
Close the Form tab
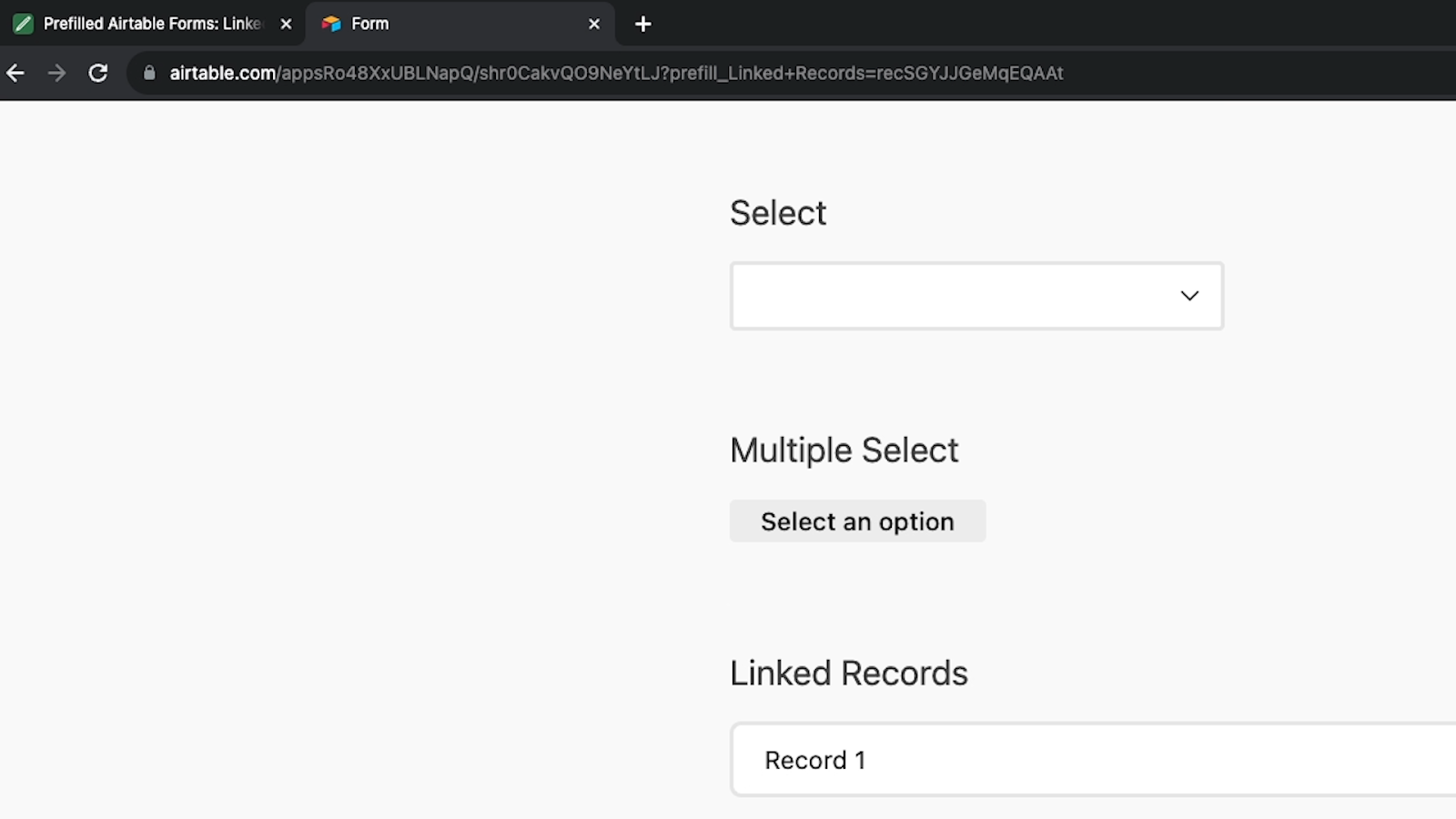tap(594, 24)
